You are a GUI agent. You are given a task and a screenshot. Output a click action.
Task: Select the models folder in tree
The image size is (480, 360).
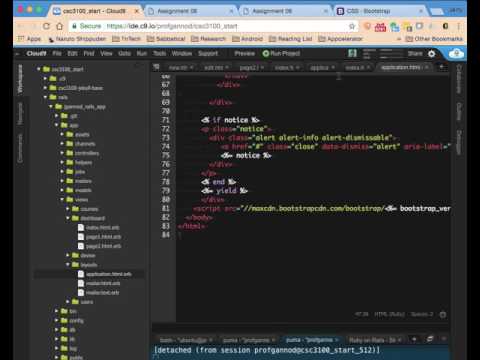click(83, 190)
